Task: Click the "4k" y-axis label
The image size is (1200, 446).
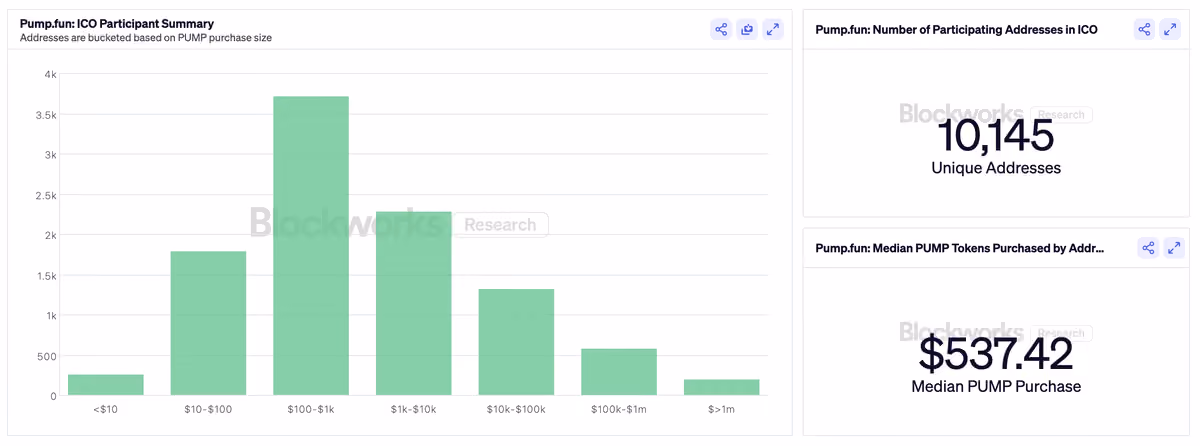Action: click(x=50, y=75)
